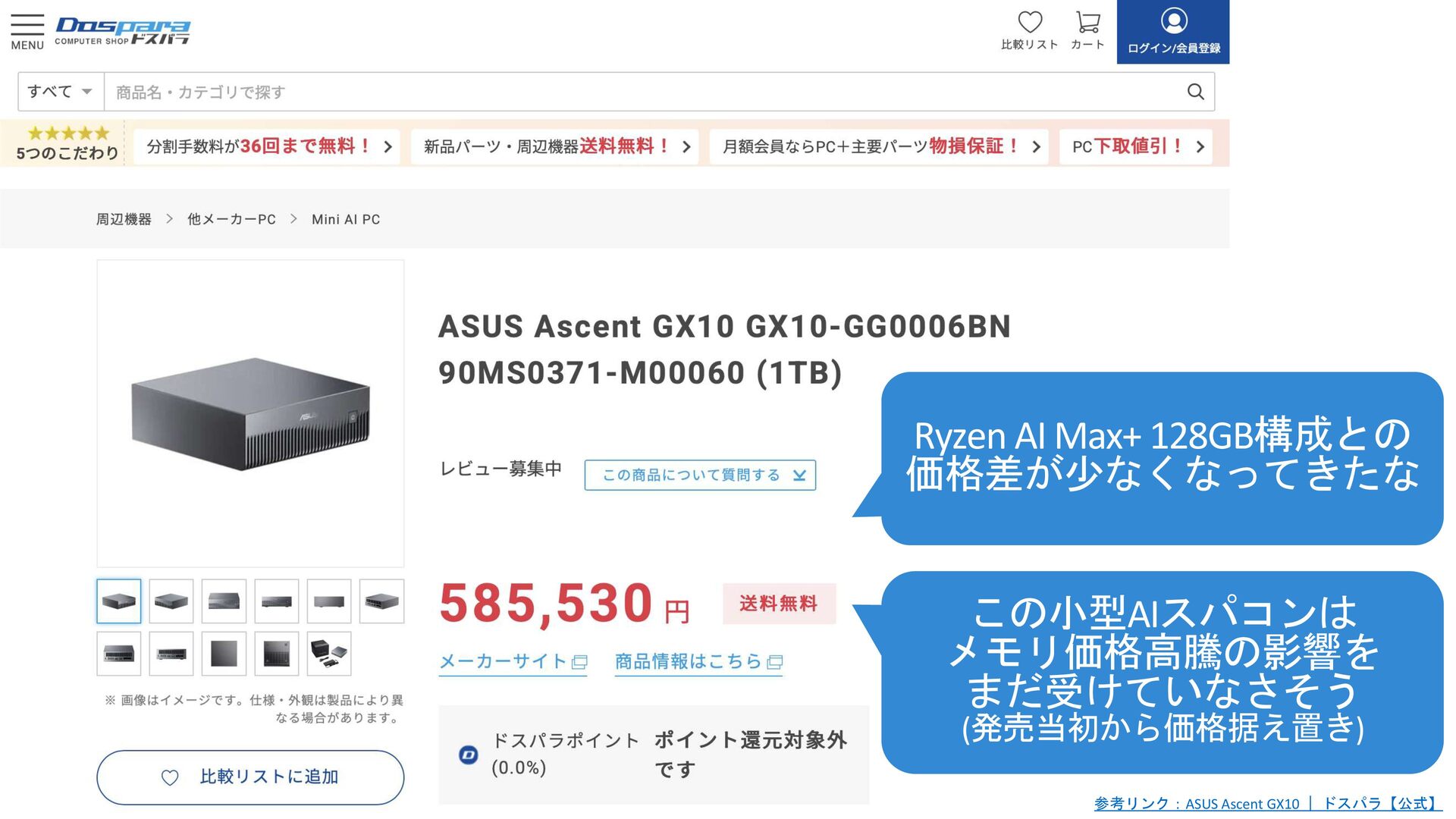The image size is (1456, 819).
Task: Click the Dospara point icon
Action: point(469,755)
